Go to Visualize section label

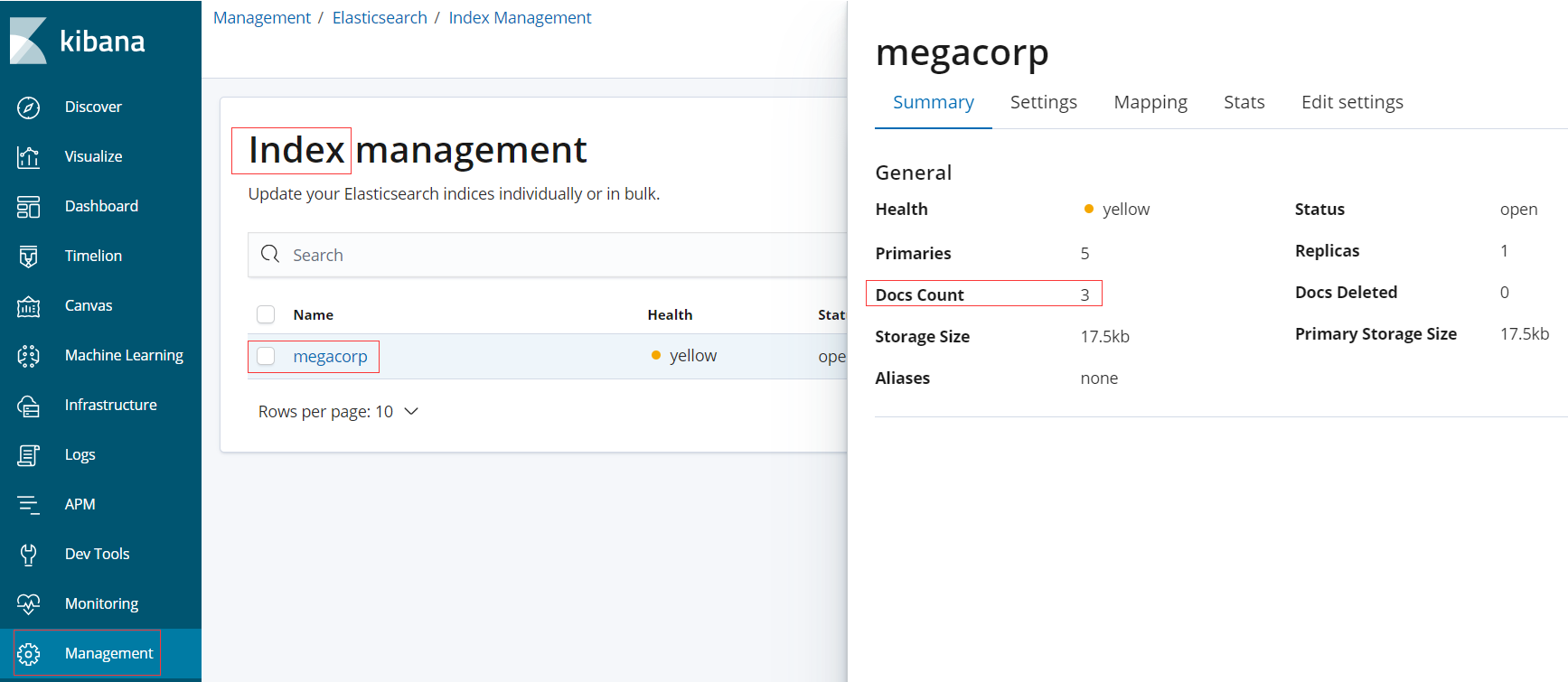pyautogui.click(x=93, y=156)
